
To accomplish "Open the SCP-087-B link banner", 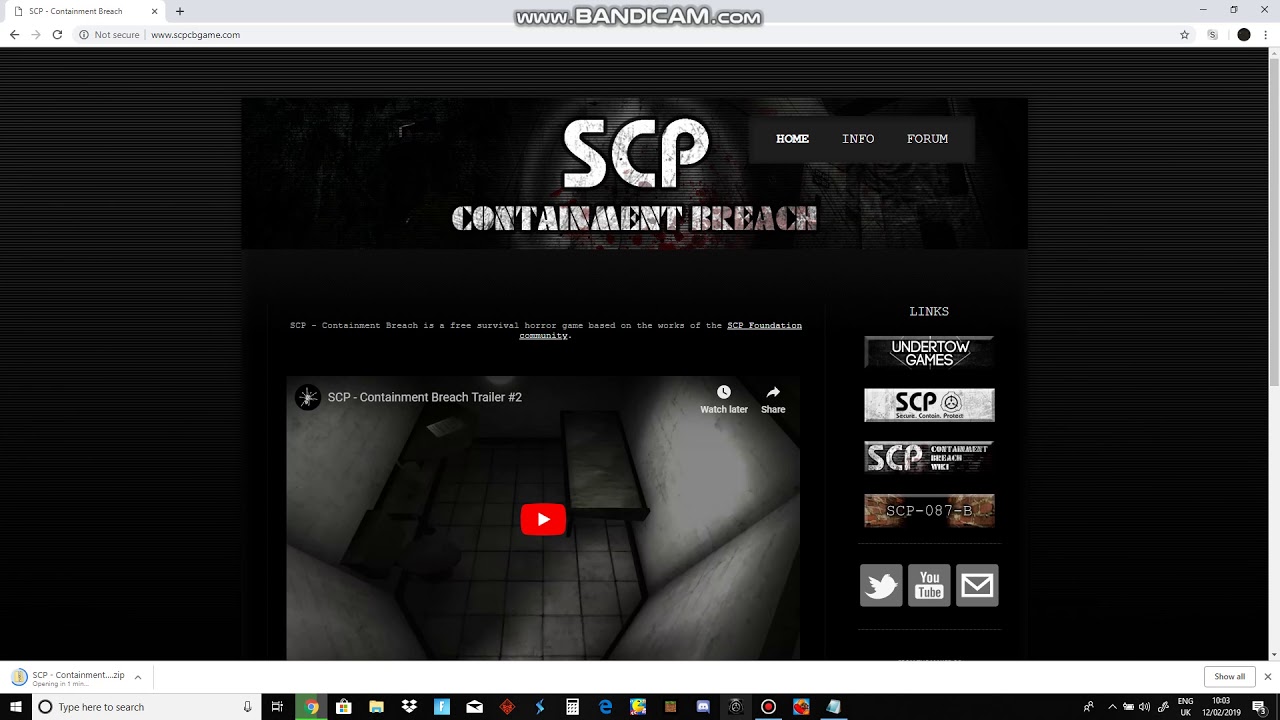I will tap(929, 511).
